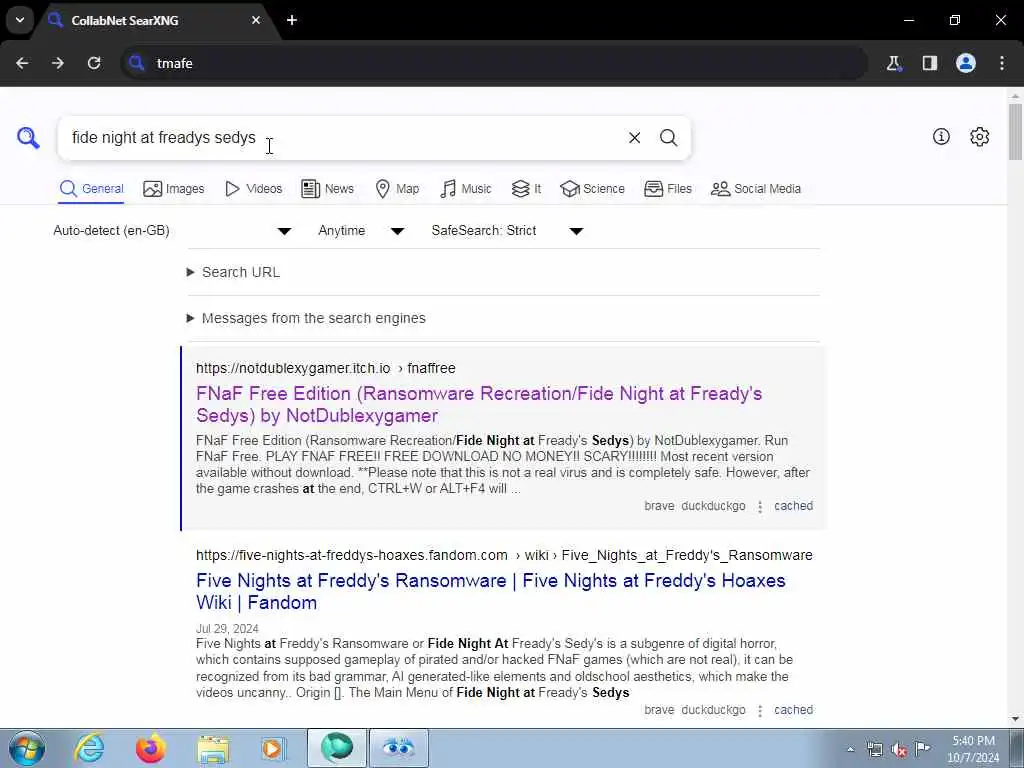The image size is (1024, 768).
Task: Click the muted volume tray icon
Action: (899, 749)
